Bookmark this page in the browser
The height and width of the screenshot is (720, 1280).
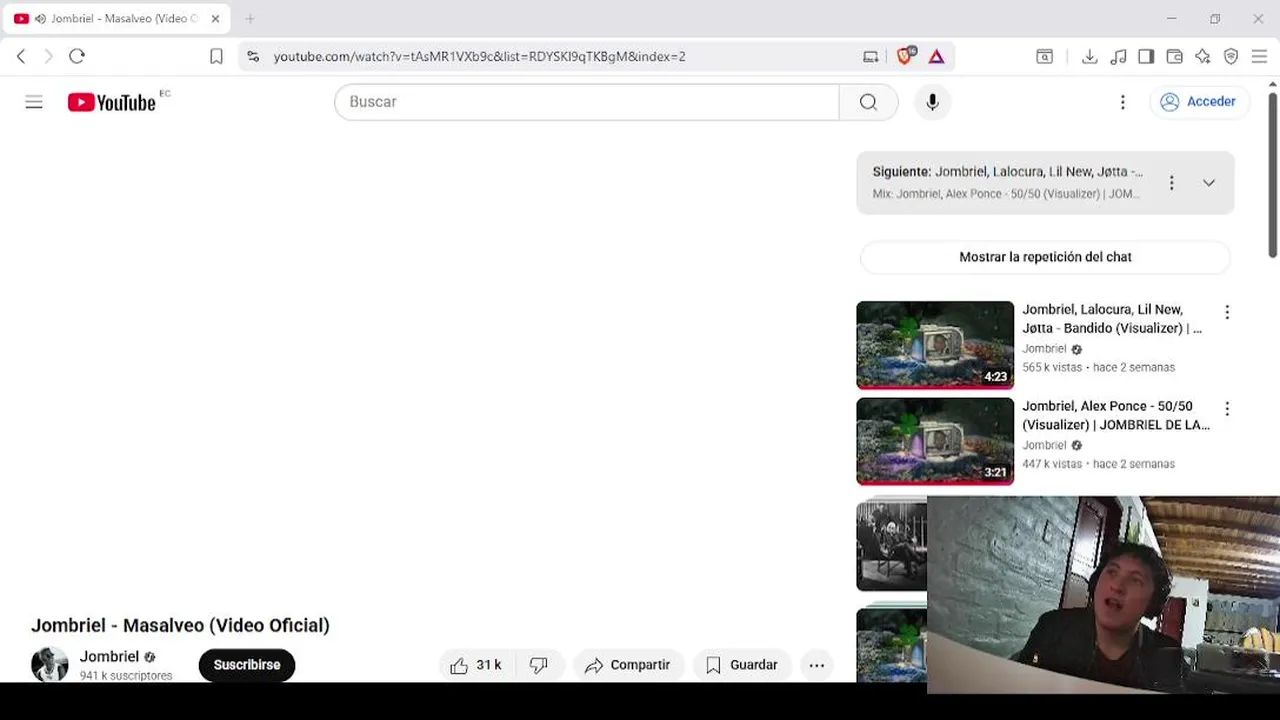click(216, 56)
